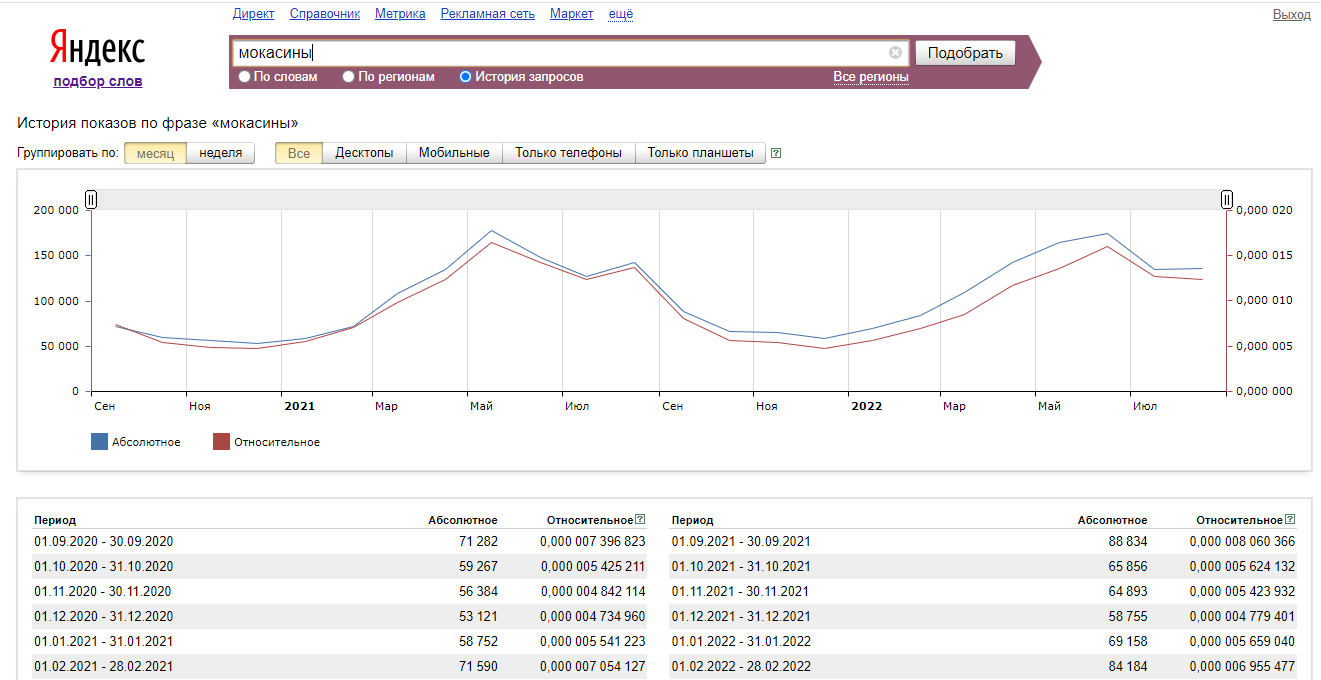The image size is (1321, 680).
Task: Open help icon beside left Относительное column header
Action: pos(640,520)
